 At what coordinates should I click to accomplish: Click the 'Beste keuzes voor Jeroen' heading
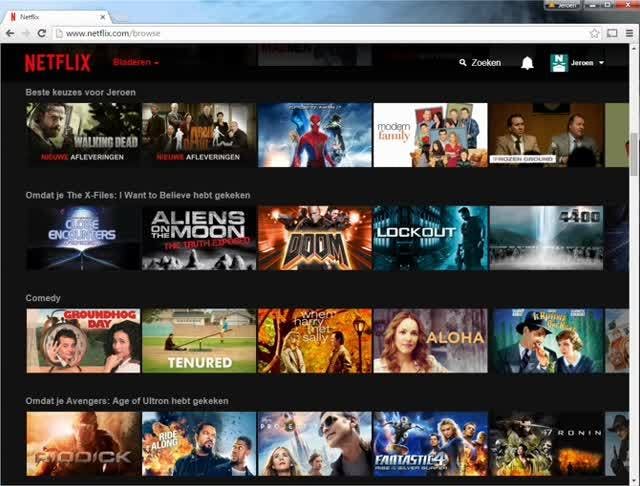point(80,92)
